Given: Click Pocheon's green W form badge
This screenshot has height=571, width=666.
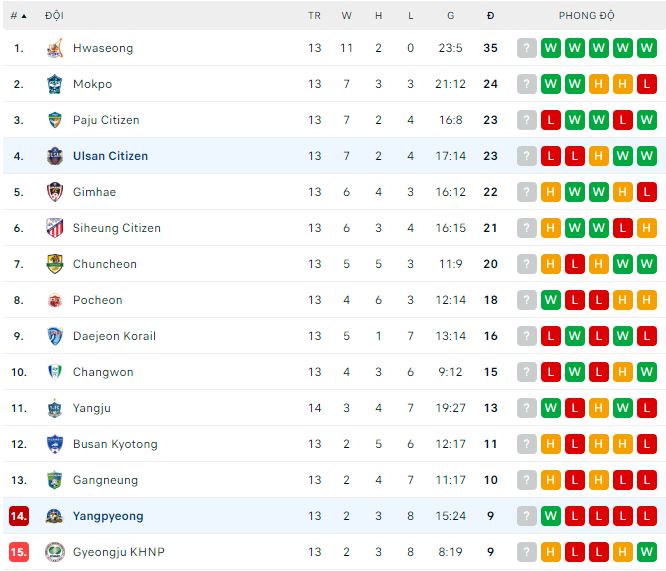Looking at the screenshot, I should [550, 300].
